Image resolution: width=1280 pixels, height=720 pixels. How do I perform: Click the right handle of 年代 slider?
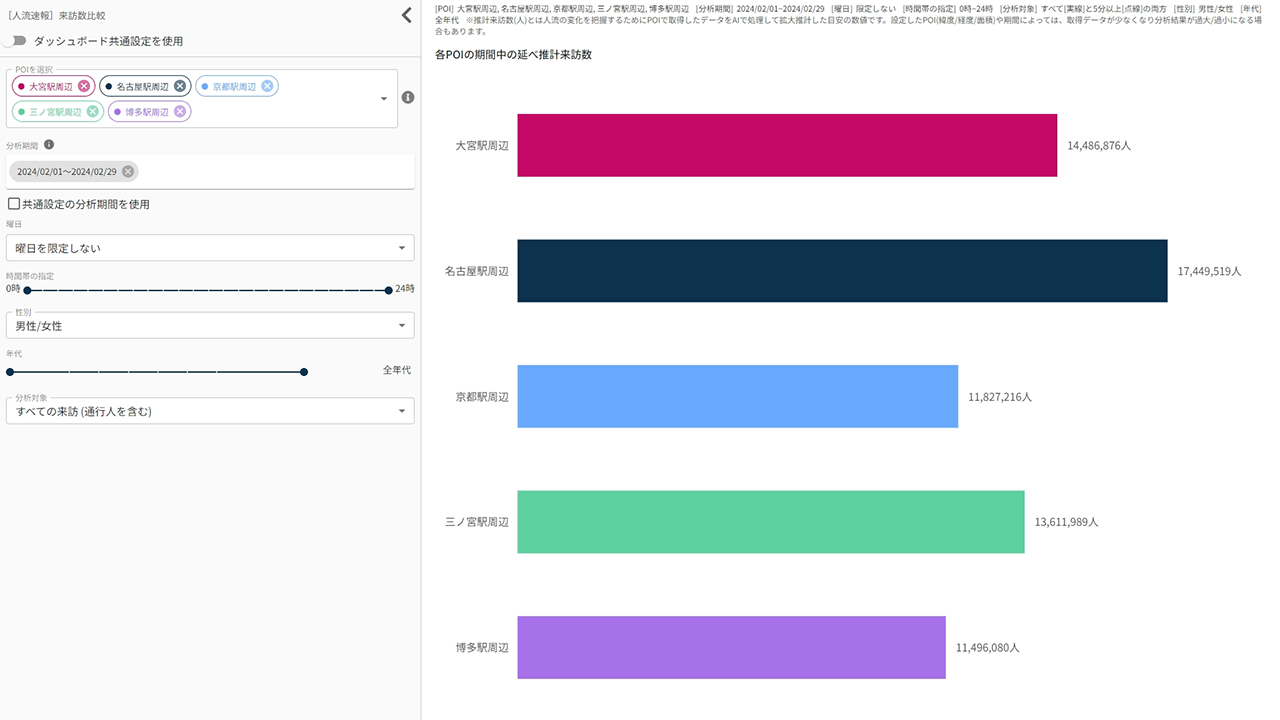[x=304, y=372]
